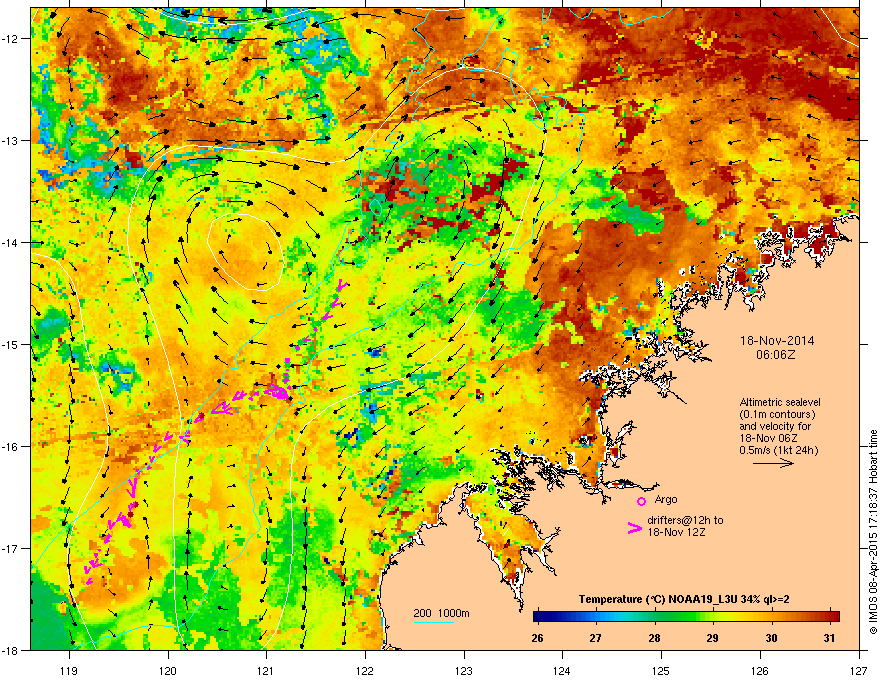
Task: Click the latitude axis label -17
Action: pos(10,548)
